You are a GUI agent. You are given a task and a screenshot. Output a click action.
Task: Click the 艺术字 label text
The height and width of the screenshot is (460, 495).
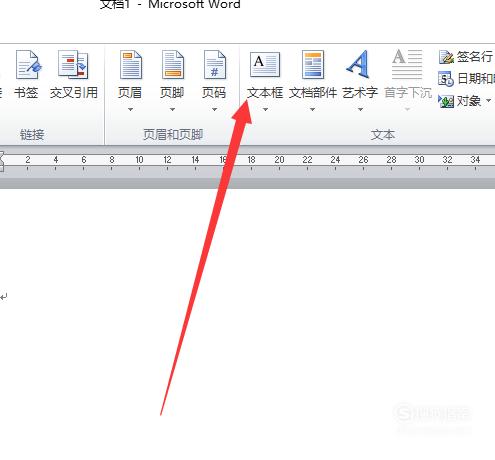(360, 93)
